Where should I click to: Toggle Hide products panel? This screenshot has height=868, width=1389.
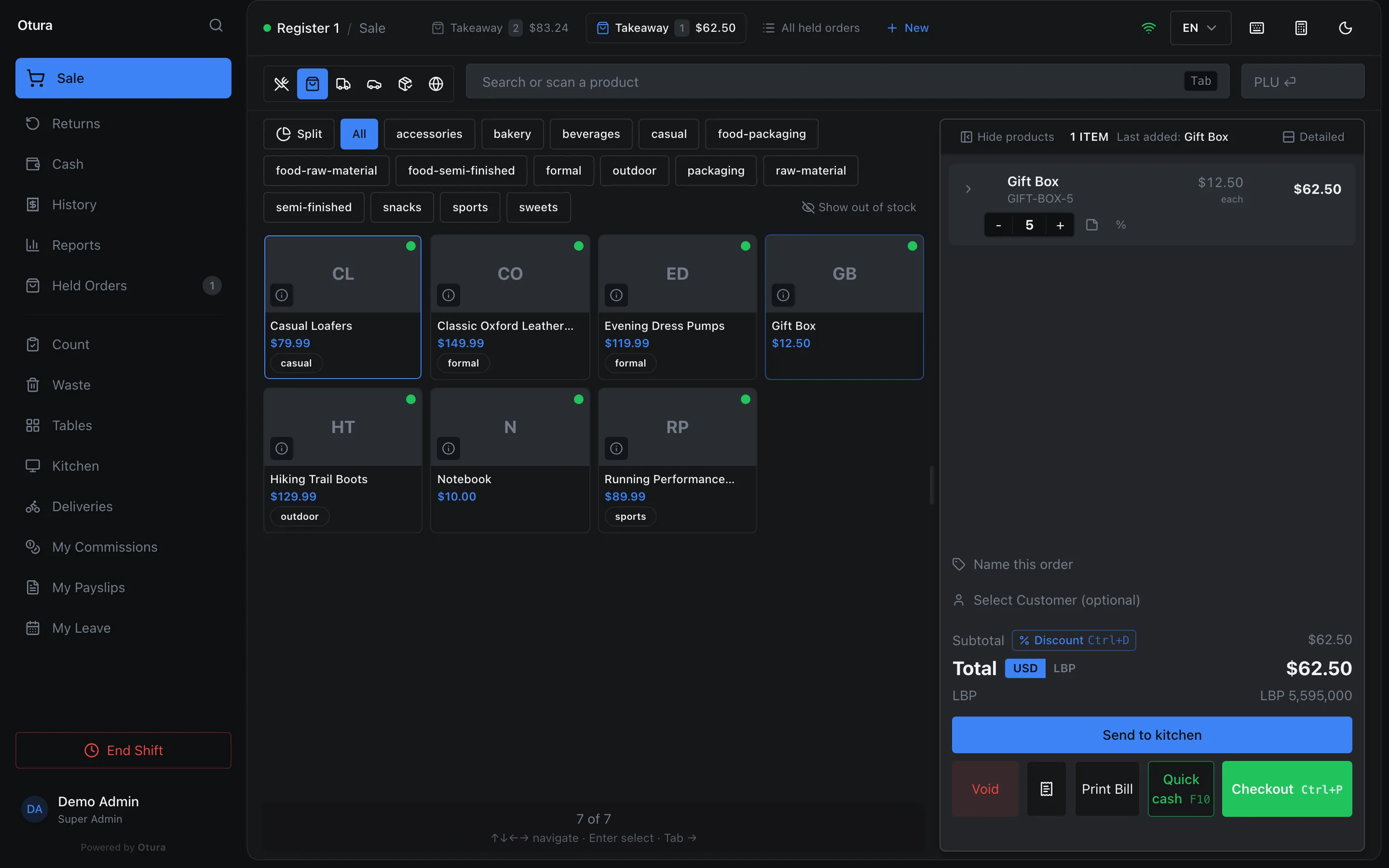pos(1008,136)
